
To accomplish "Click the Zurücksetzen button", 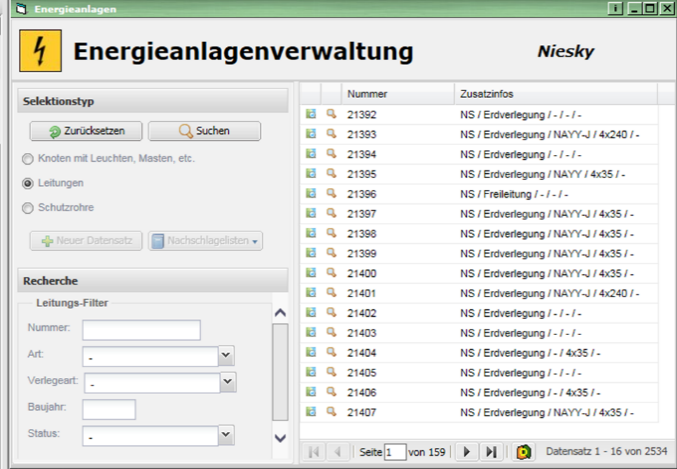I will [x=86, y=131].
